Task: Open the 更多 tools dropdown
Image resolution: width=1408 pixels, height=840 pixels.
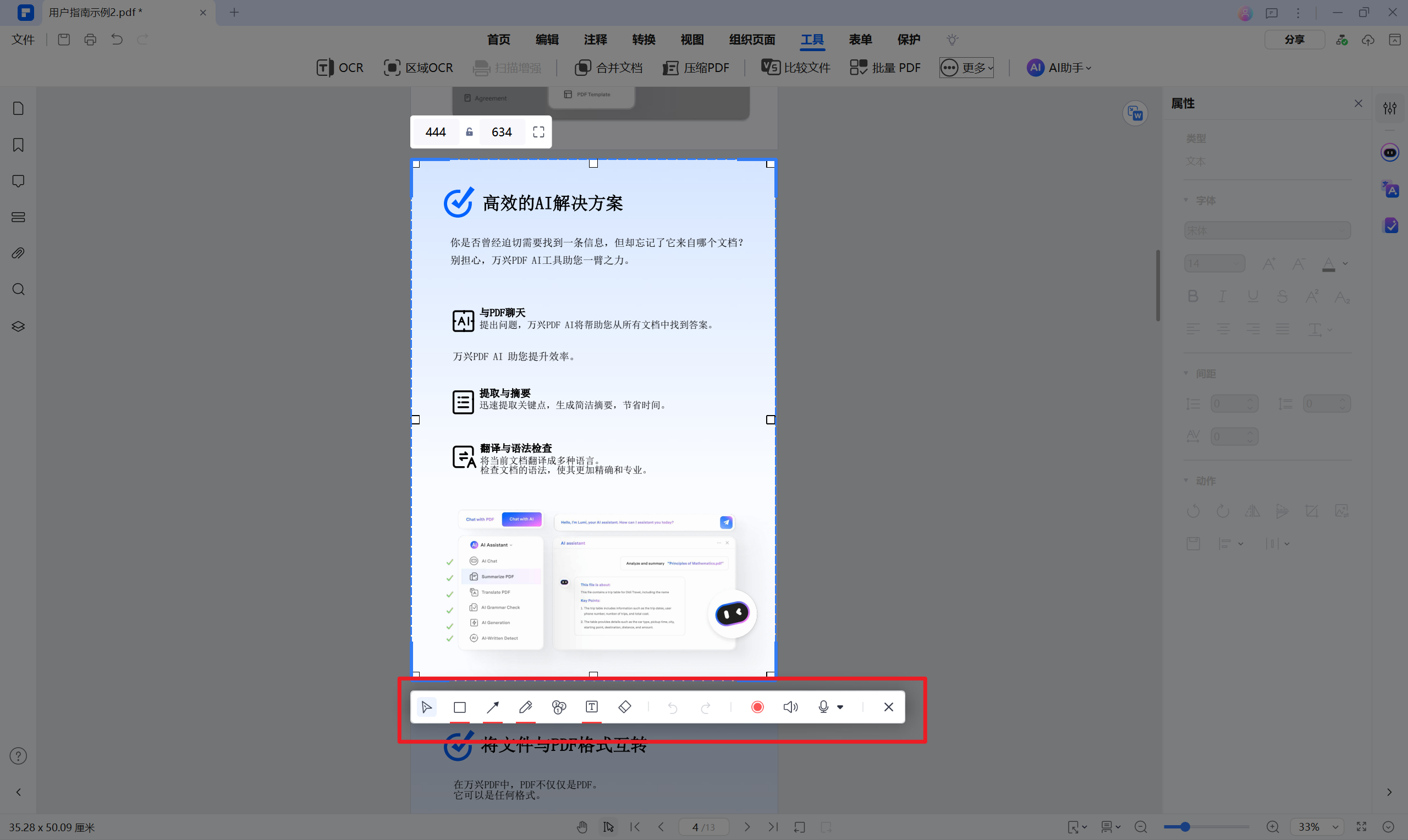Action: 966,68
